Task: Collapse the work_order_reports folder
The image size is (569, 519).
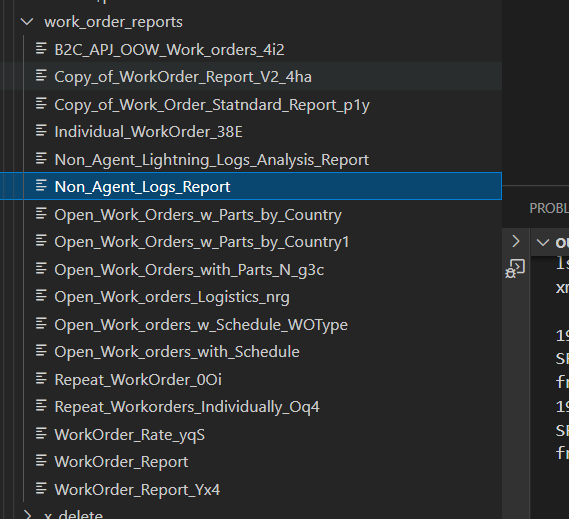Action: 27,22
